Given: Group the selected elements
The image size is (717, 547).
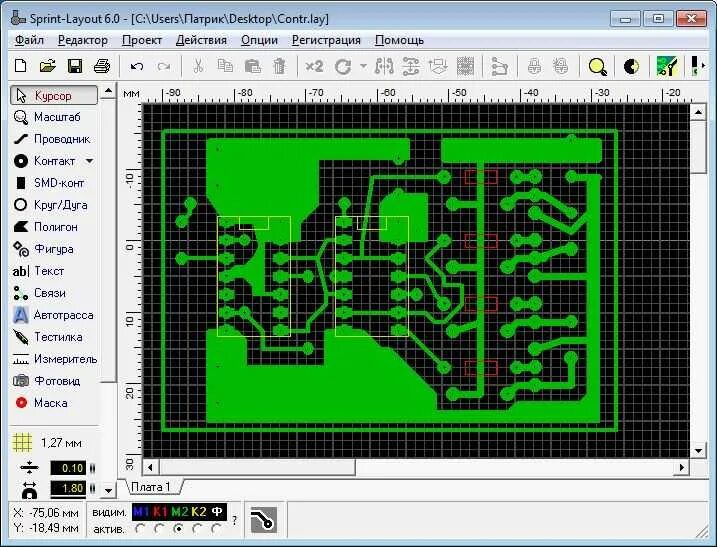Looking at the screenshot, I should 534,67.
